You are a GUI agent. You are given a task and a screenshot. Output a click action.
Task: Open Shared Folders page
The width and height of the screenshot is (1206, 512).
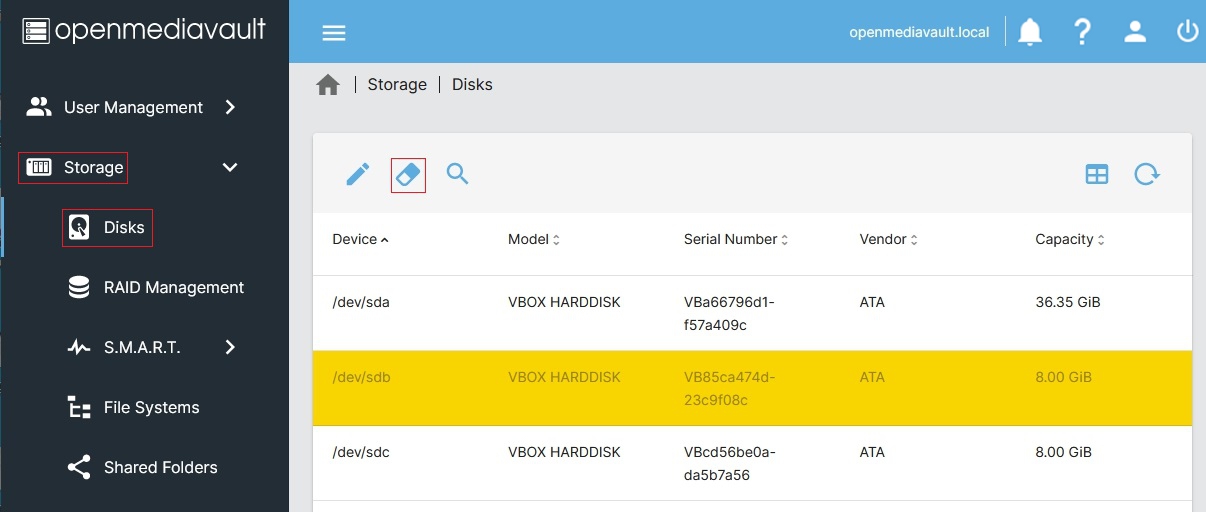(160, 467)
